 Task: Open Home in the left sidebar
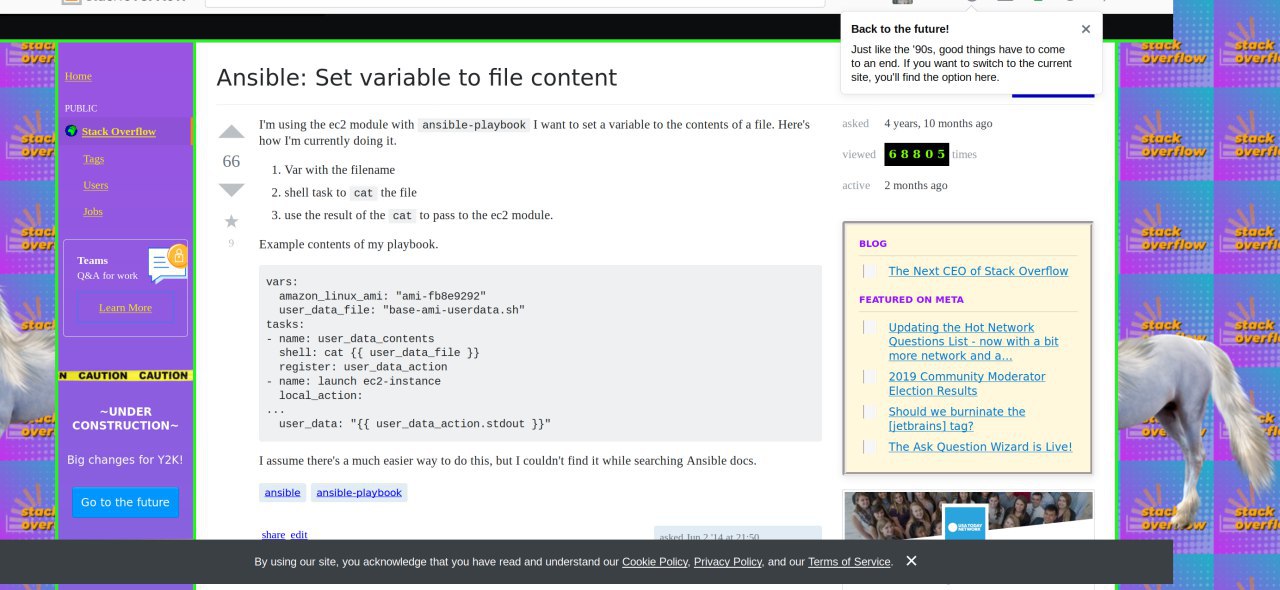click(78, 76)
